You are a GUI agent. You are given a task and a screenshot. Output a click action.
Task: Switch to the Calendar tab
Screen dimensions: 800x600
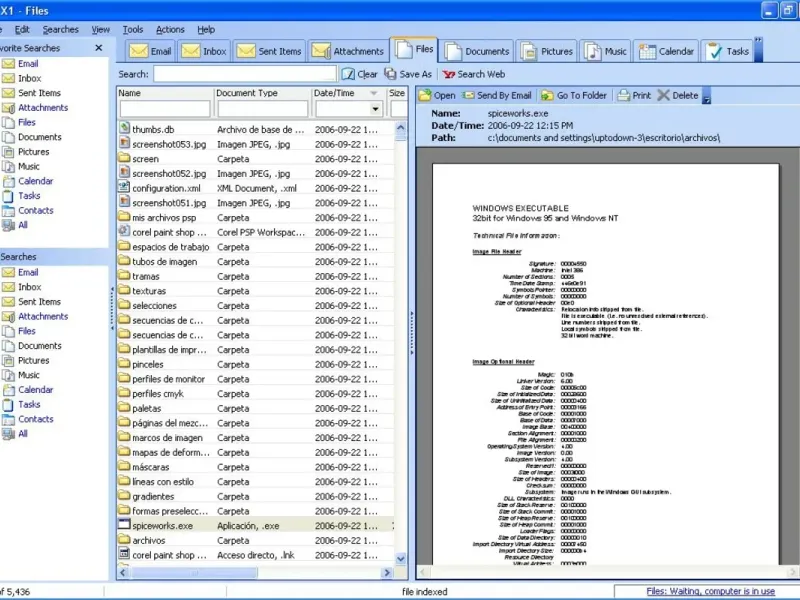tap(666, 51)
